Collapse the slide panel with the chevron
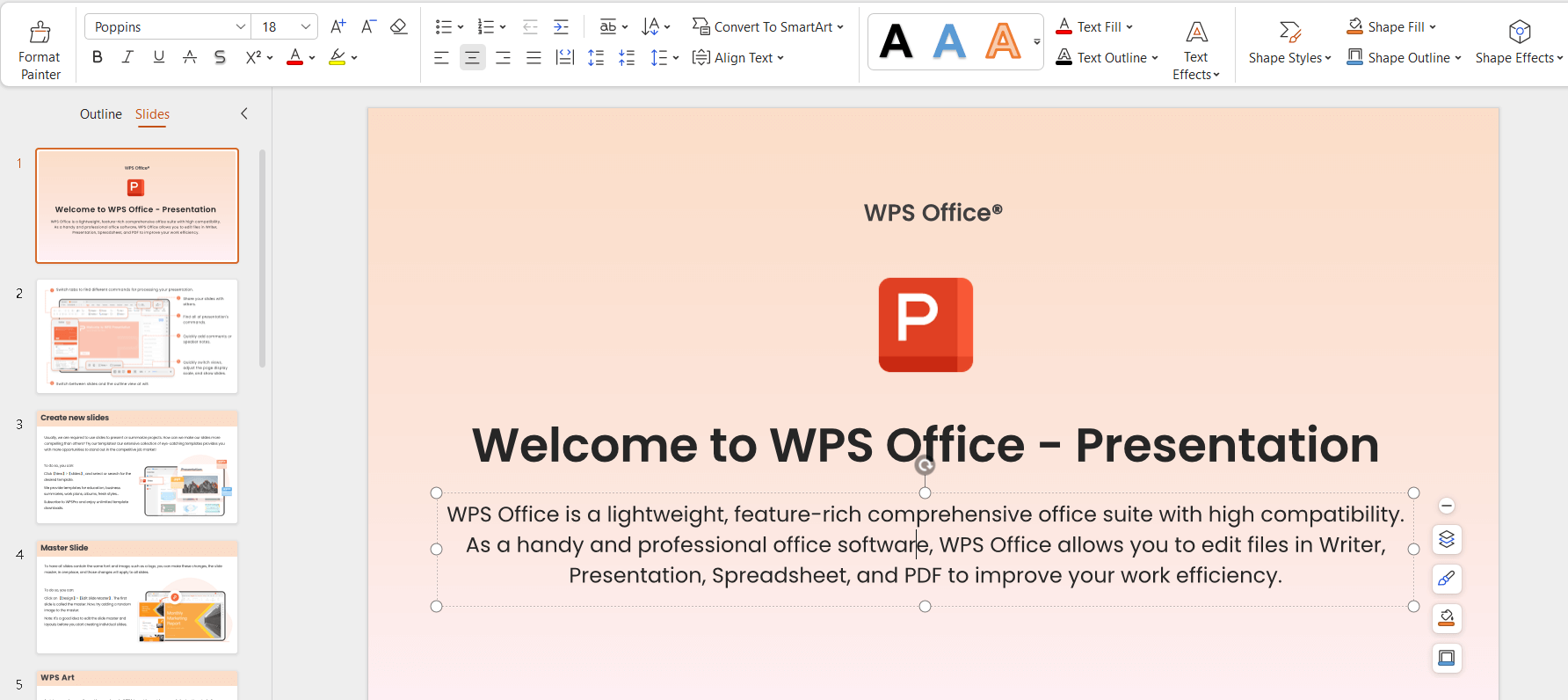Image resolution: width=1568 pixels, height=700 pixels. coord(244,113)
